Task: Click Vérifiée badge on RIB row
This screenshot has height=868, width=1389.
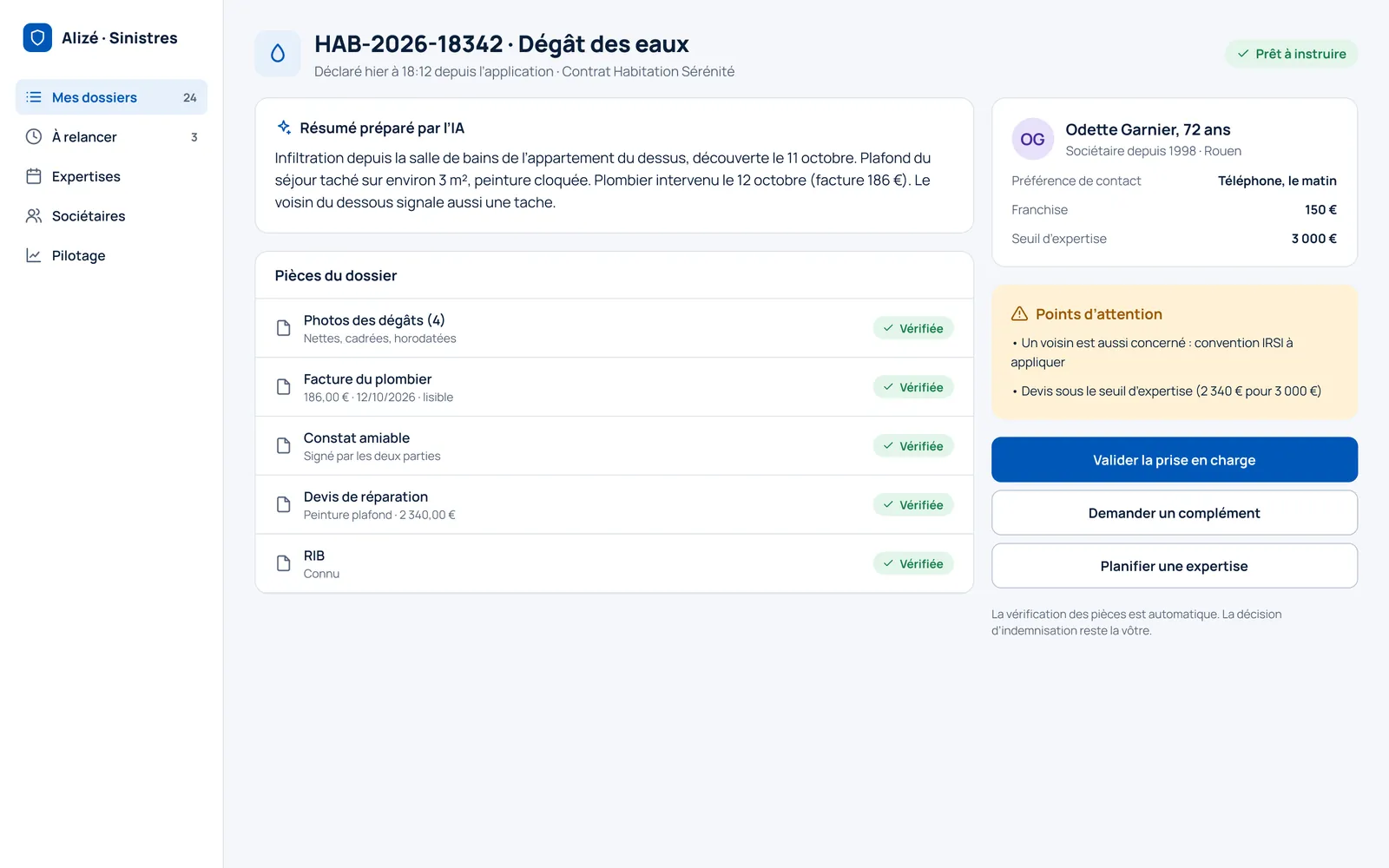Action: 913,563
